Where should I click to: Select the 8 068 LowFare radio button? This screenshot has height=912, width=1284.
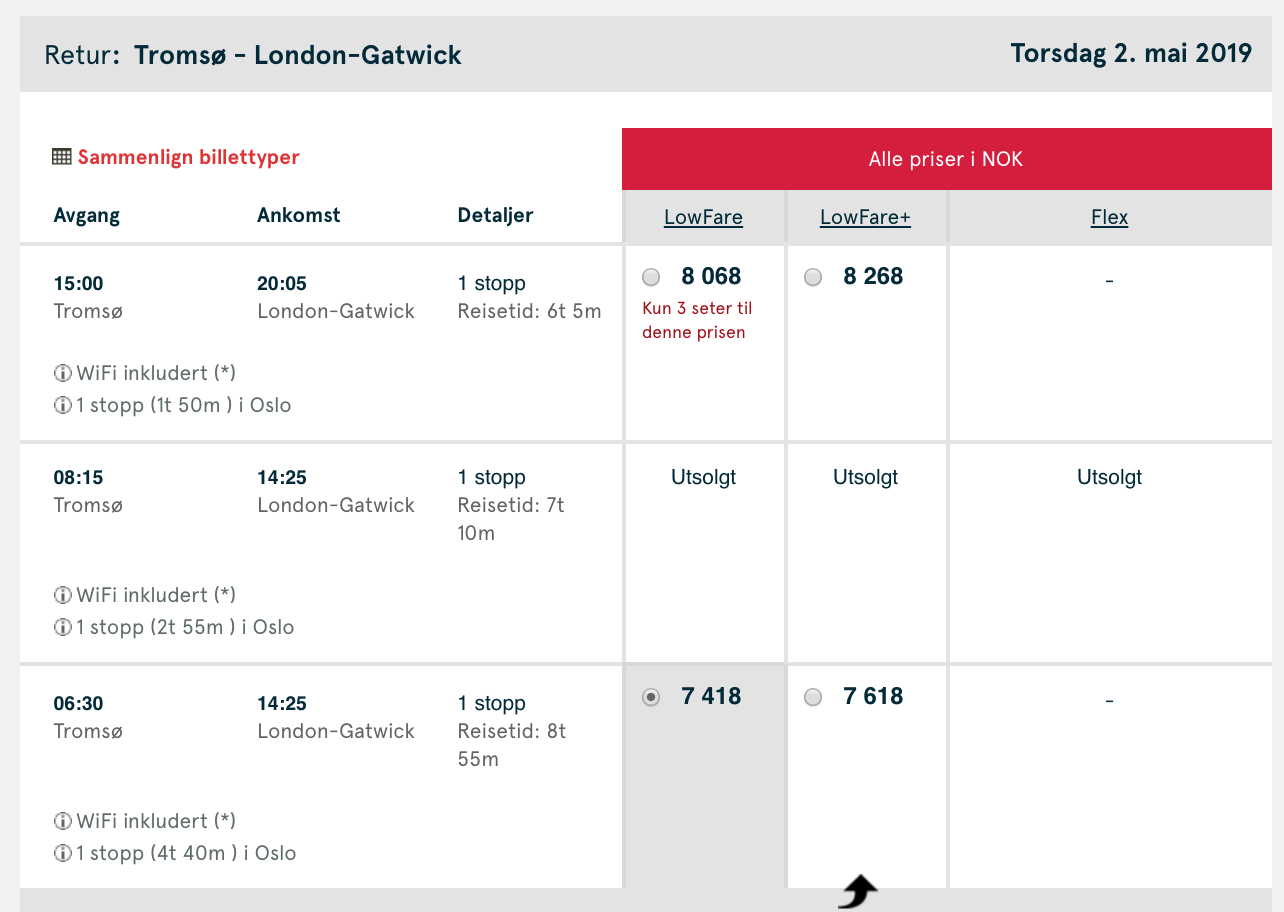click(651, 277)
